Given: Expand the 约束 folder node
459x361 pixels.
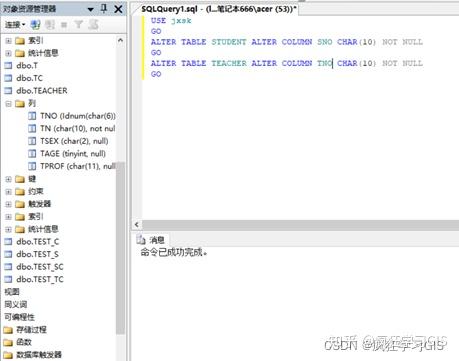Looking at the screenshot, I should click(x=8, y=192).
